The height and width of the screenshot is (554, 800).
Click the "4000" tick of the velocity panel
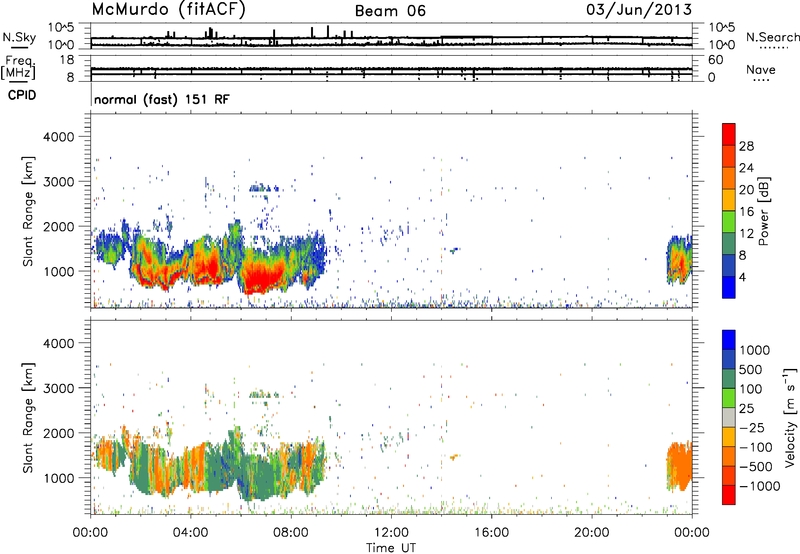coord(59,343)
